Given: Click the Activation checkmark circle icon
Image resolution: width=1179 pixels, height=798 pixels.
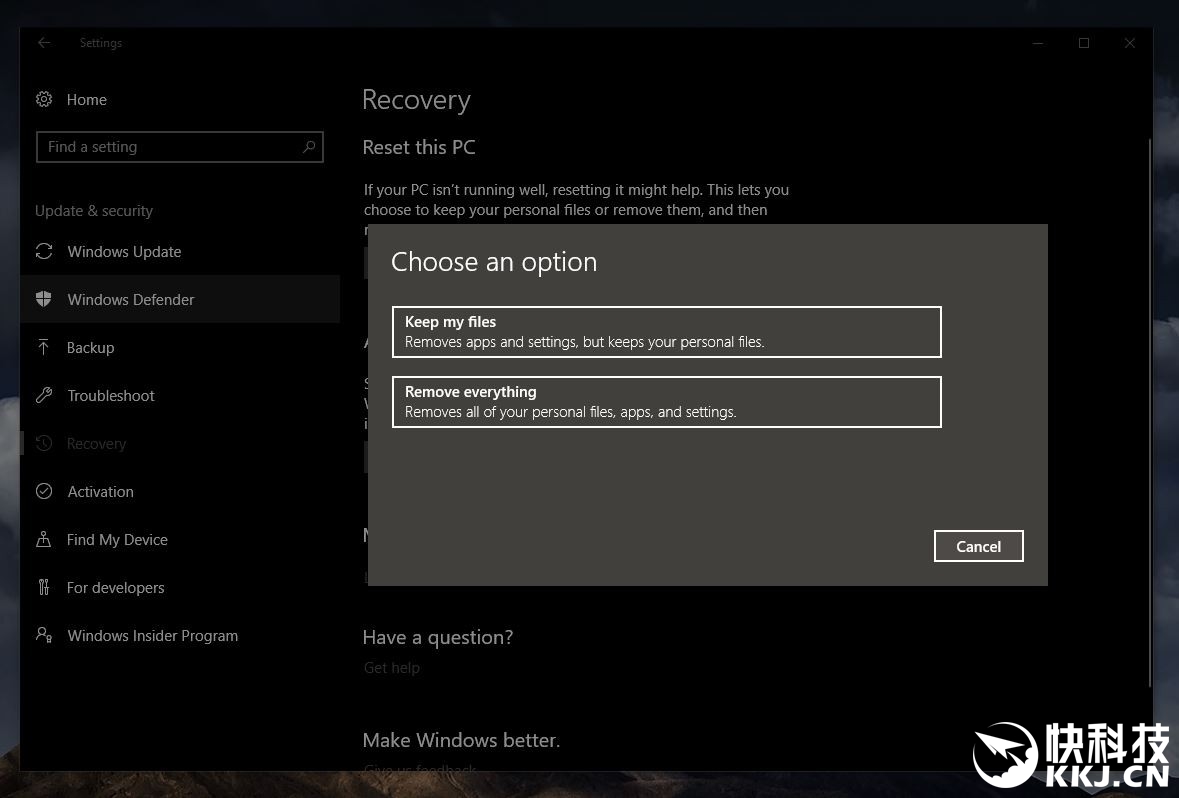Looking at the screenshot, I should [x=44, y=491].
